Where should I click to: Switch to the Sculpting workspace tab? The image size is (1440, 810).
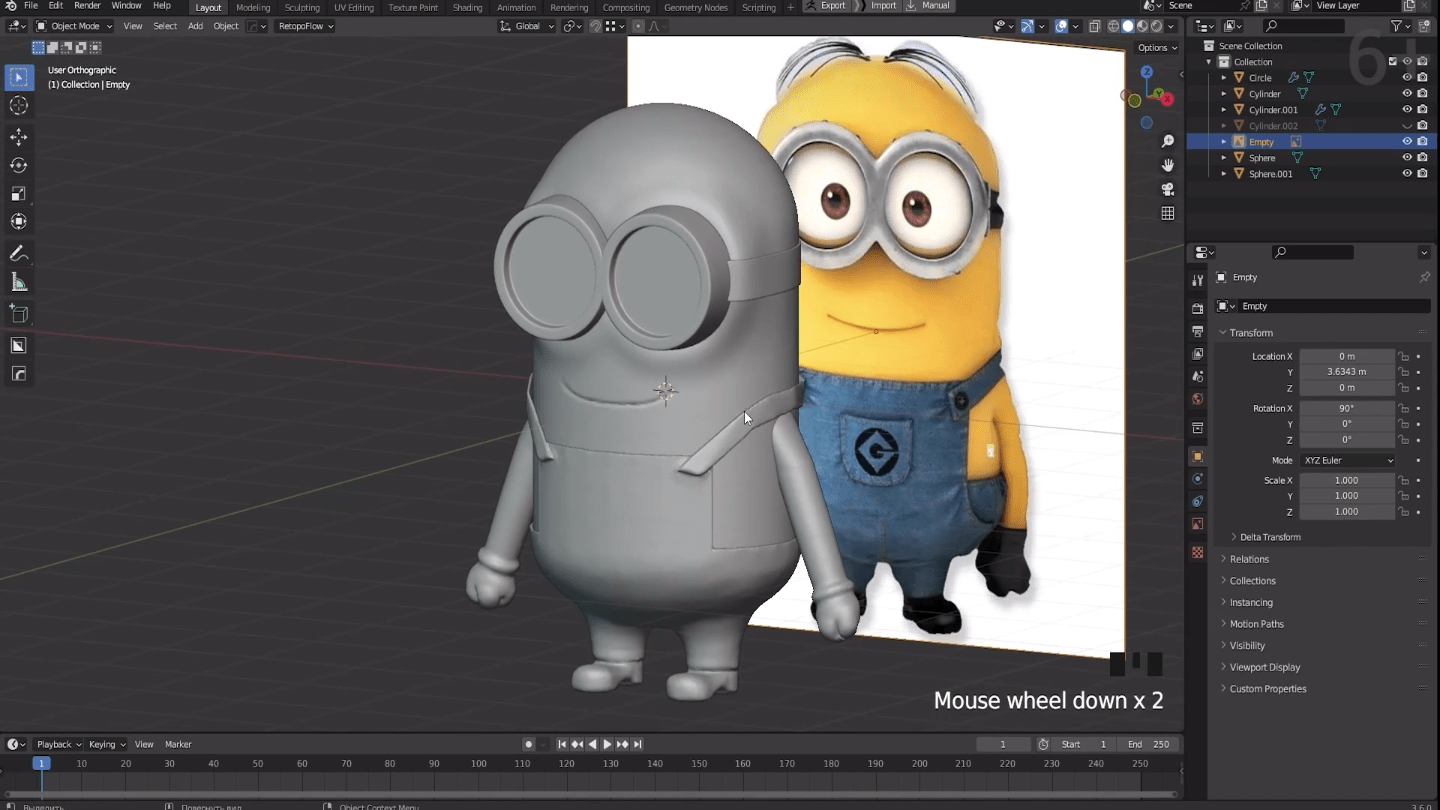click(x=302, y=7)
